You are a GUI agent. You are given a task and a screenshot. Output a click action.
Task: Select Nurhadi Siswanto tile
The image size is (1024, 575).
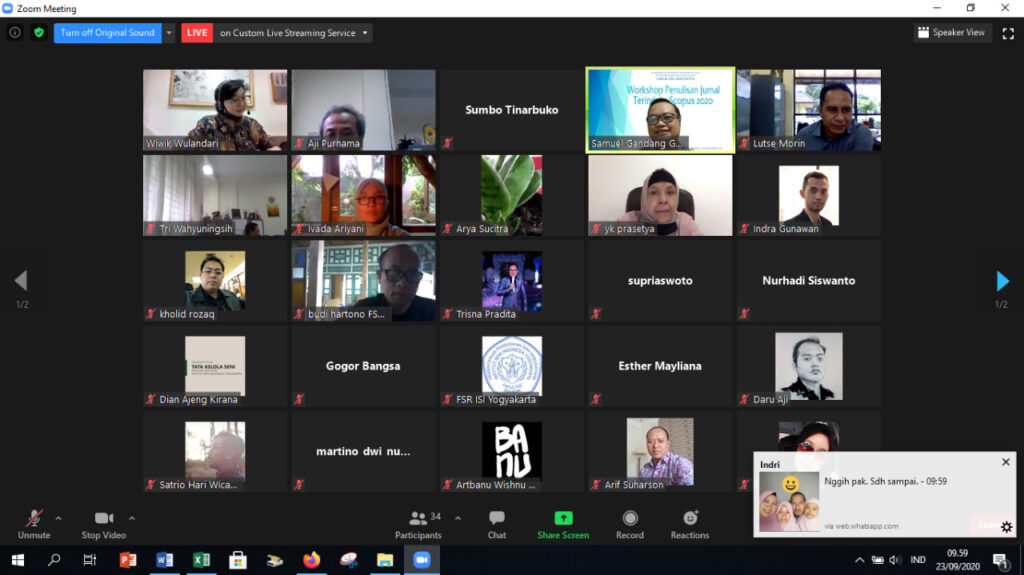click(x=808, y=280)
